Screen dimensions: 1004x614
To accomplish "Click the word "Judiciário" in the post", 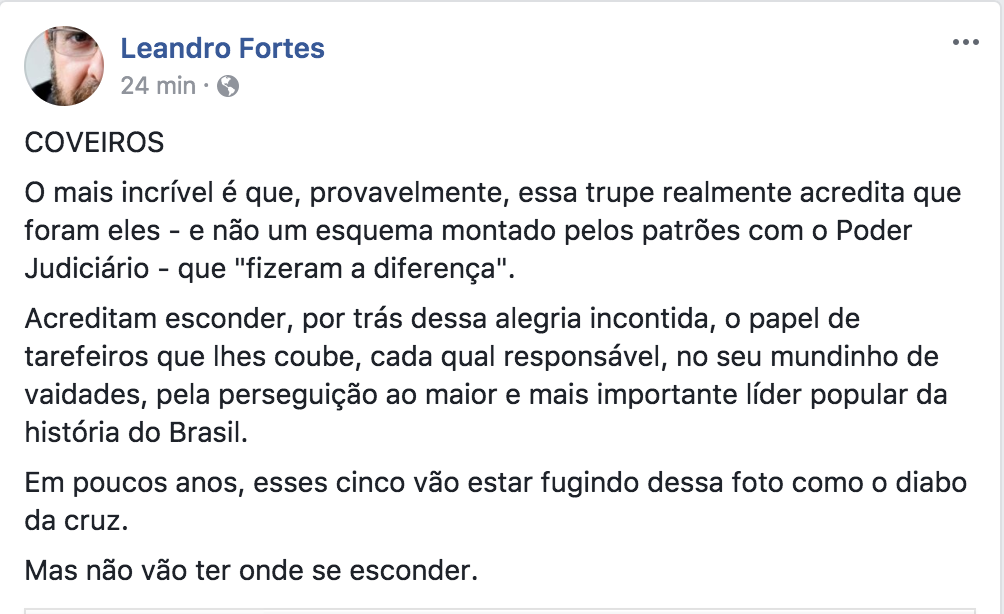I will click(87, 268).
